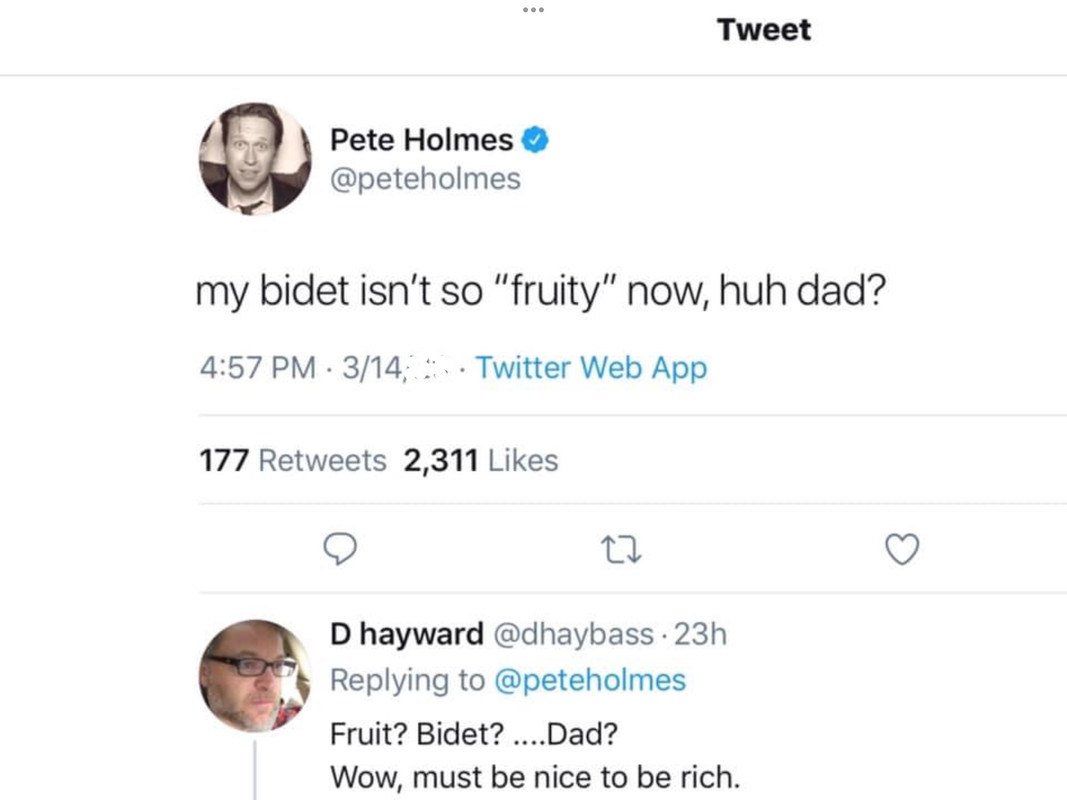
Task: Open the D hayward display name
Action: tap(407, 634)
